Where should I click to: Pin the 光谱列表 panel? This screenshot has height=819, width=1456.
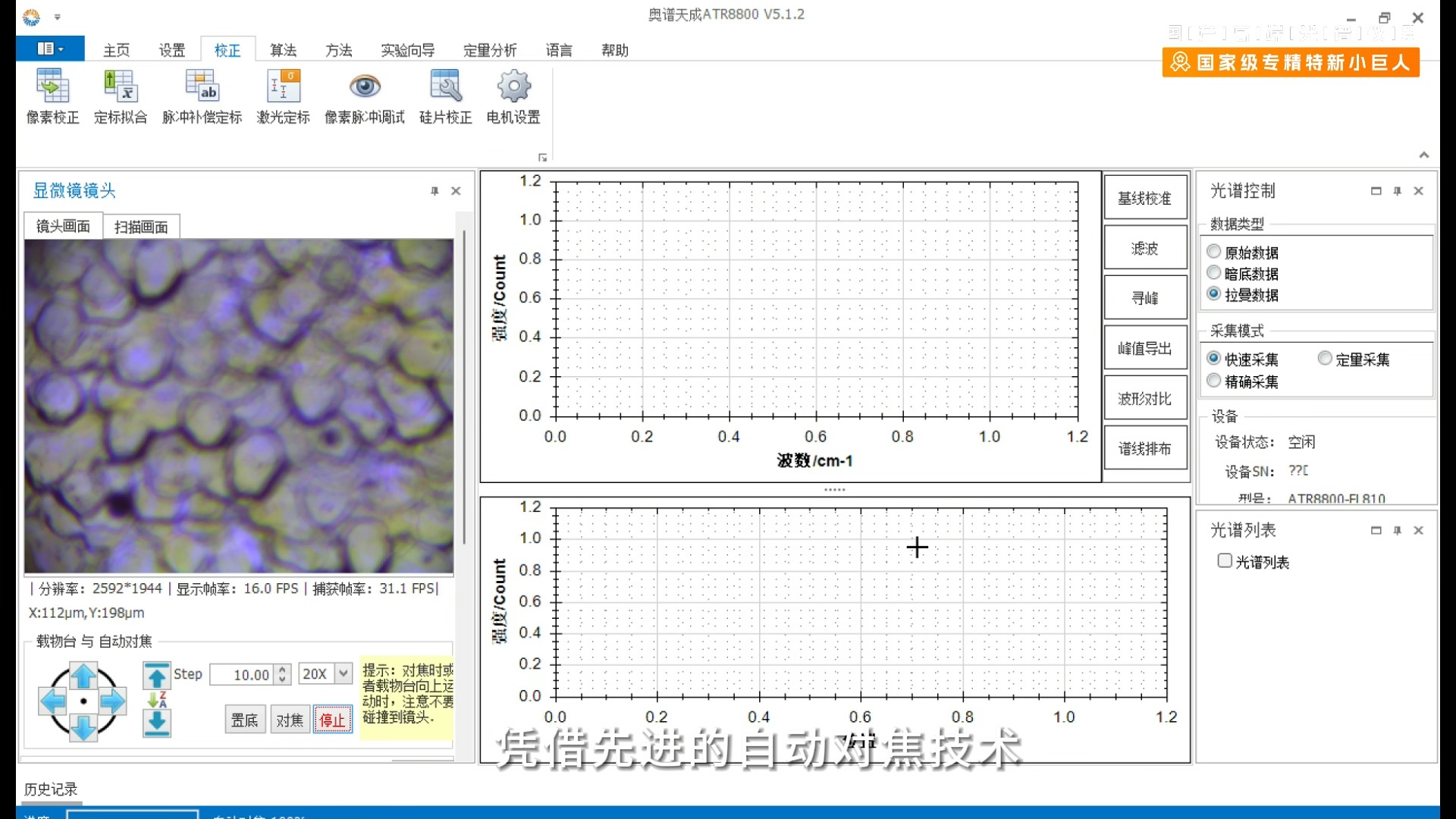(1397, 530)
